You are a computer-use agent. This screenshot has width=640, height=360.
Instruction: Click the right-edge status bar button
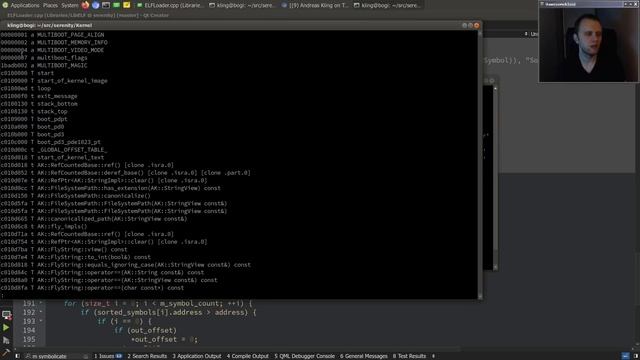point(636,356)
